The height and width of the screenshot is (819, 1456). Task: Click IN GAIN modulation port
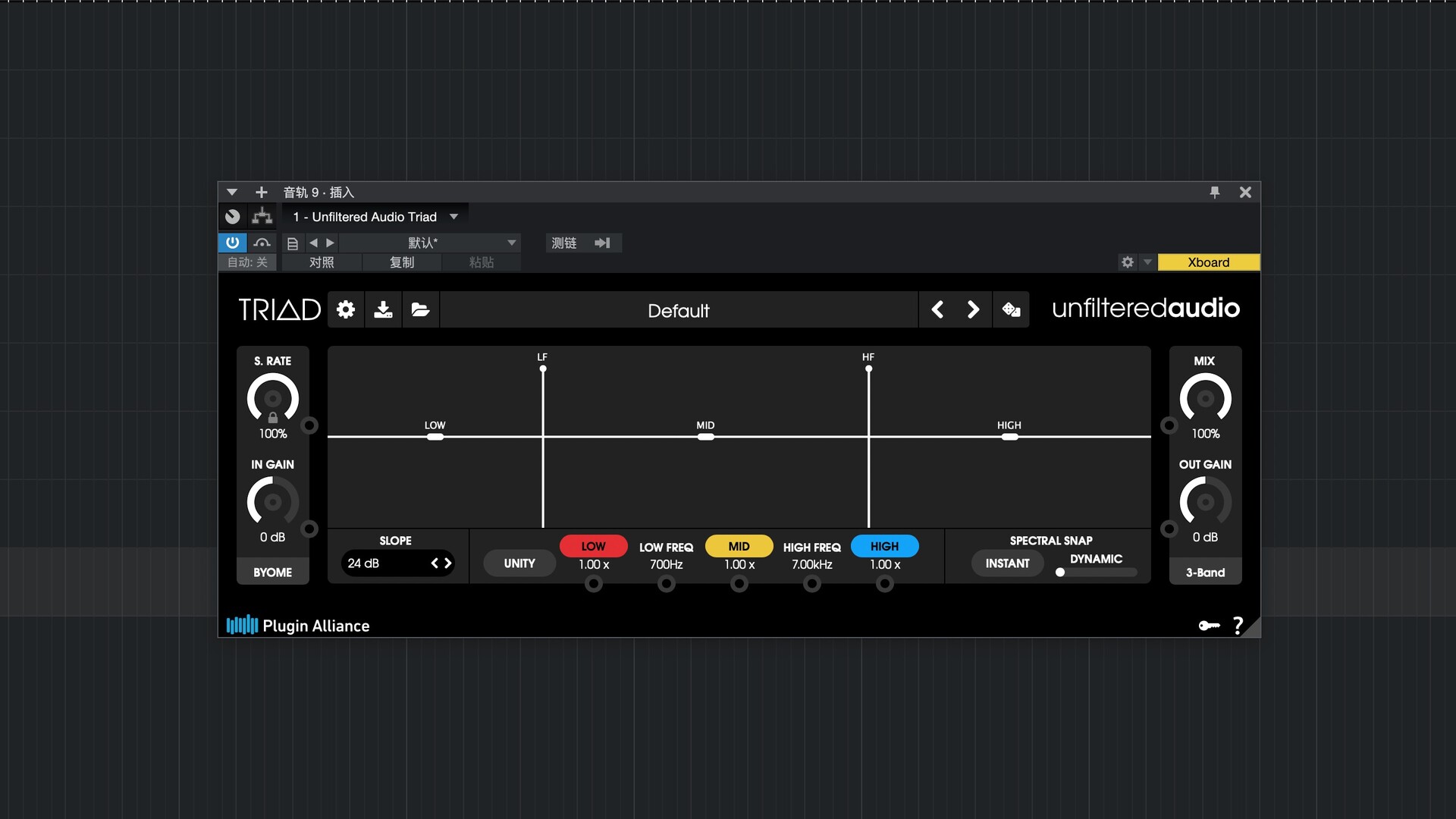click(x=309, y=529)
